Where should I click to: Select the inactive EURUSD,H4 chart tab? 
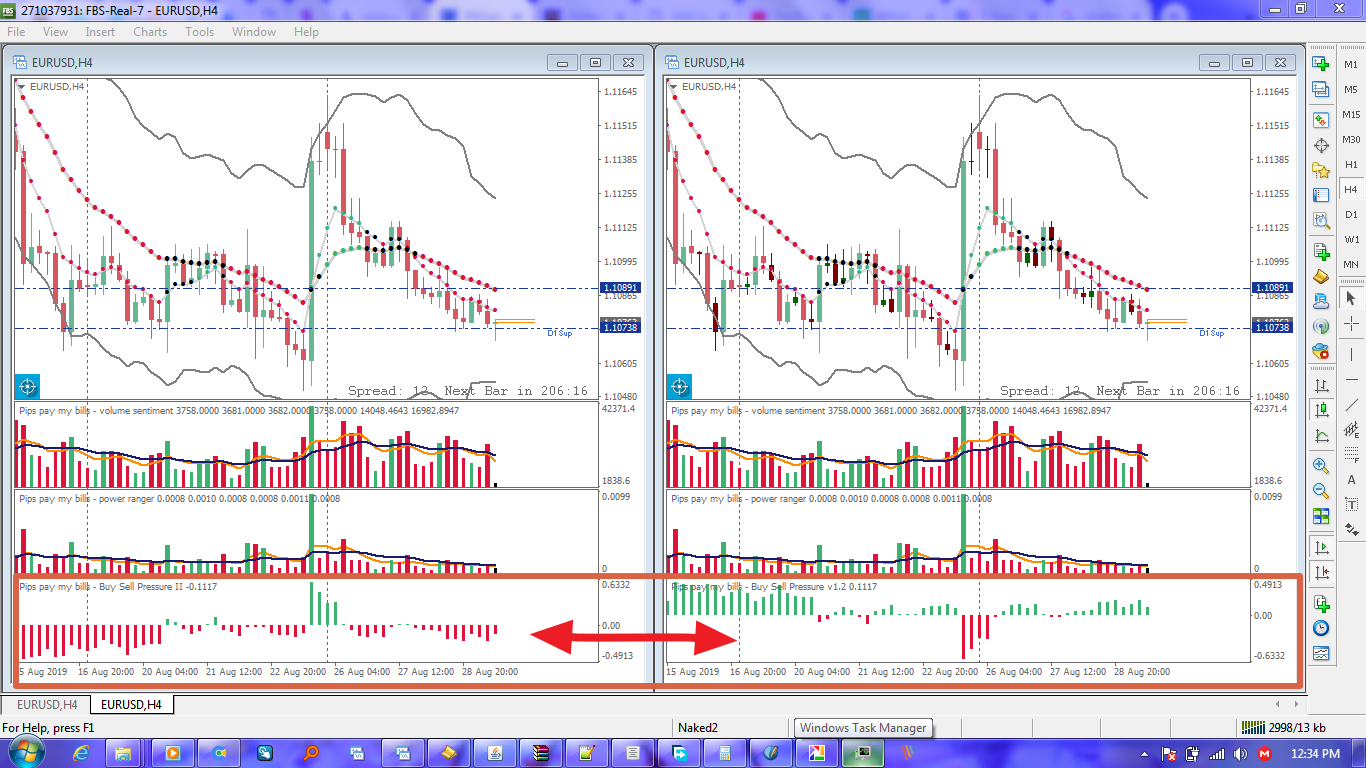(x=45, y=705)
